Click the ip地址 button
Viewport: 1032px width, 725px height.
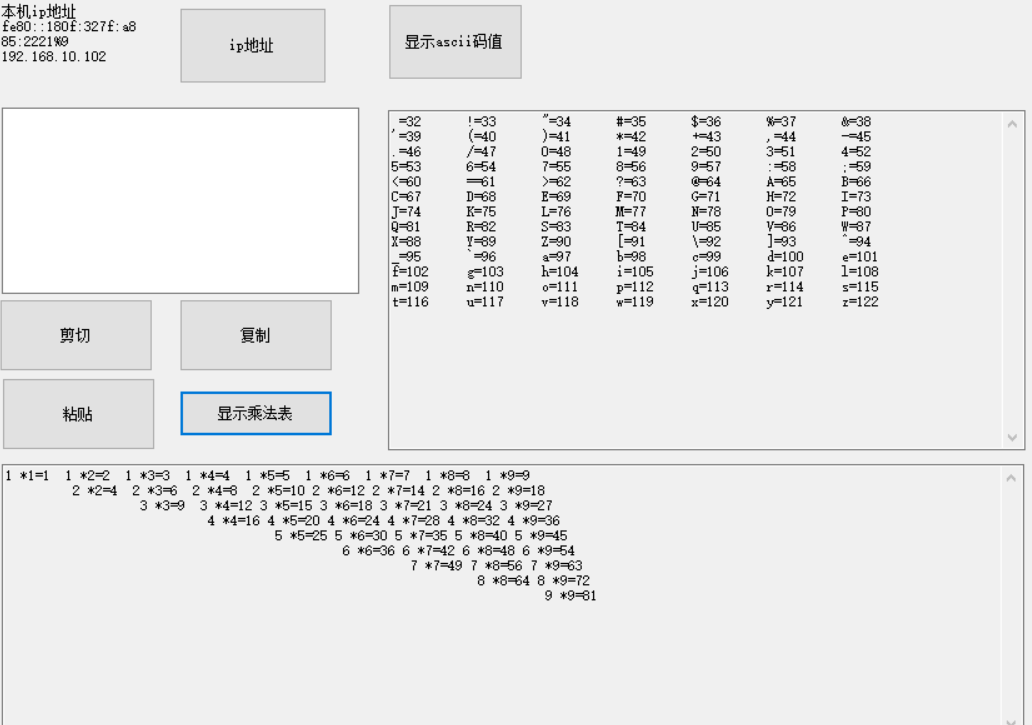252,46
